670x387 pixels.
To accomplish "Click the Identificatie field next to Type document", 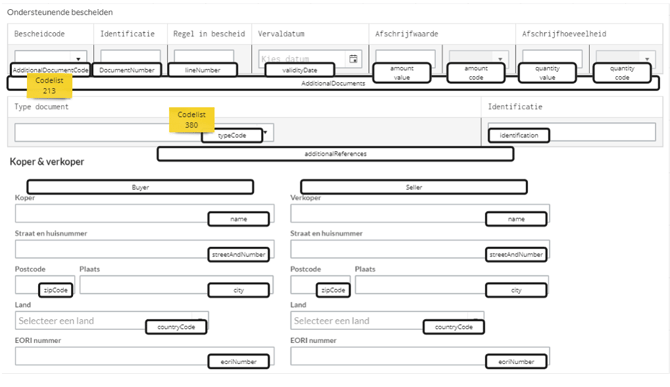I will click(x=572, y=132).
